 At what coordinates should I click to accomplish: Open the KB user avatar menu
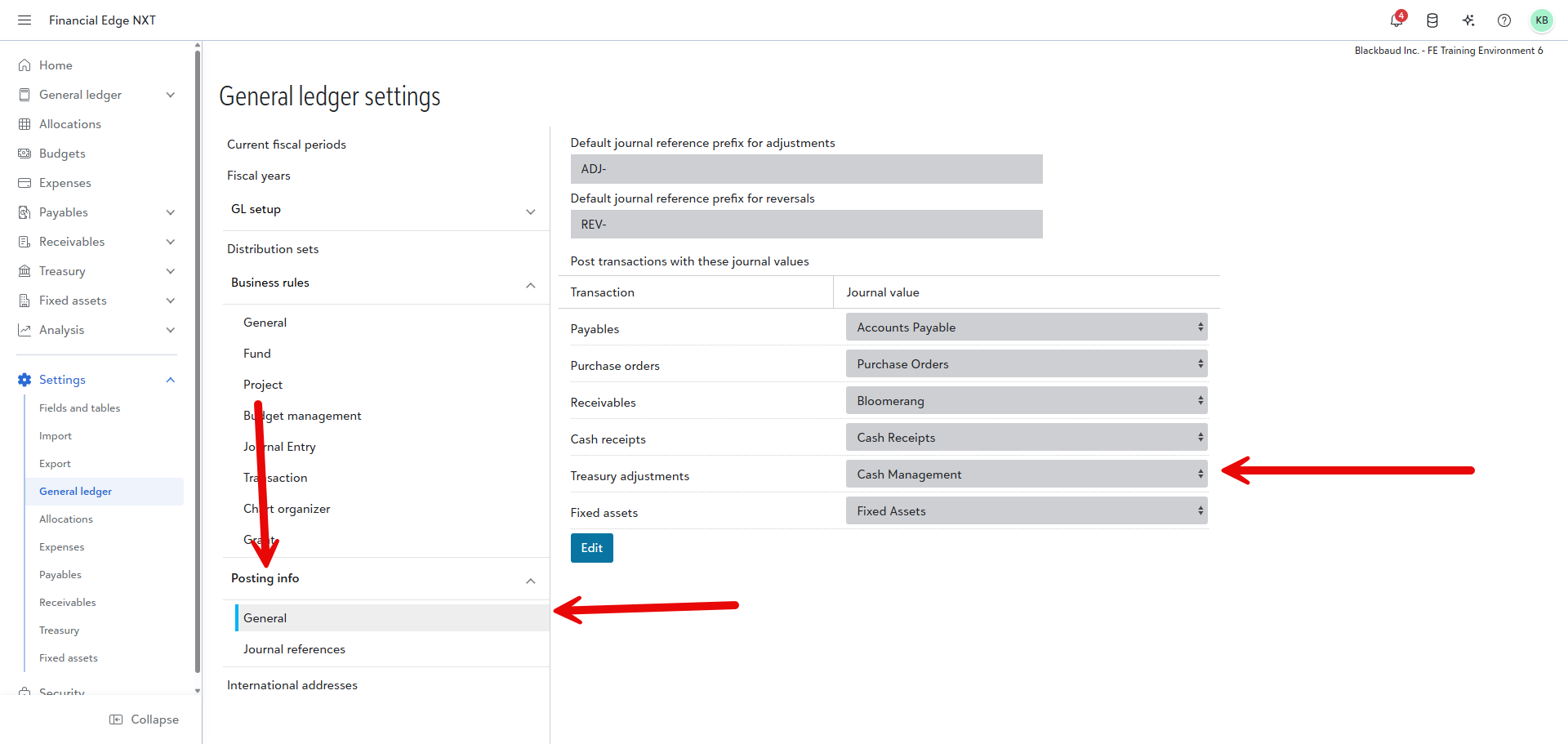point(1542,20)
